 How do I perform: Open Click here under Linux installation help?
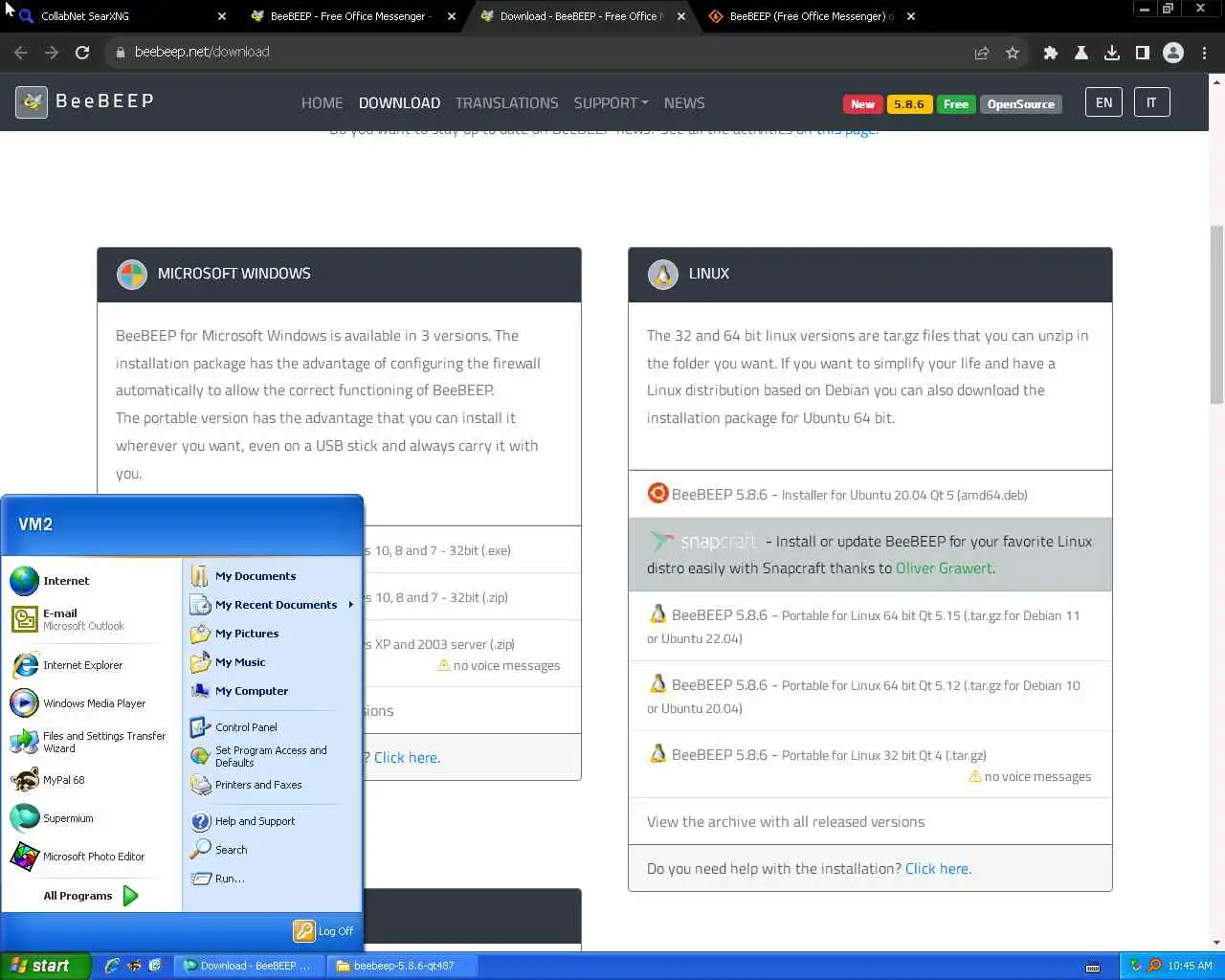point(938,869)
